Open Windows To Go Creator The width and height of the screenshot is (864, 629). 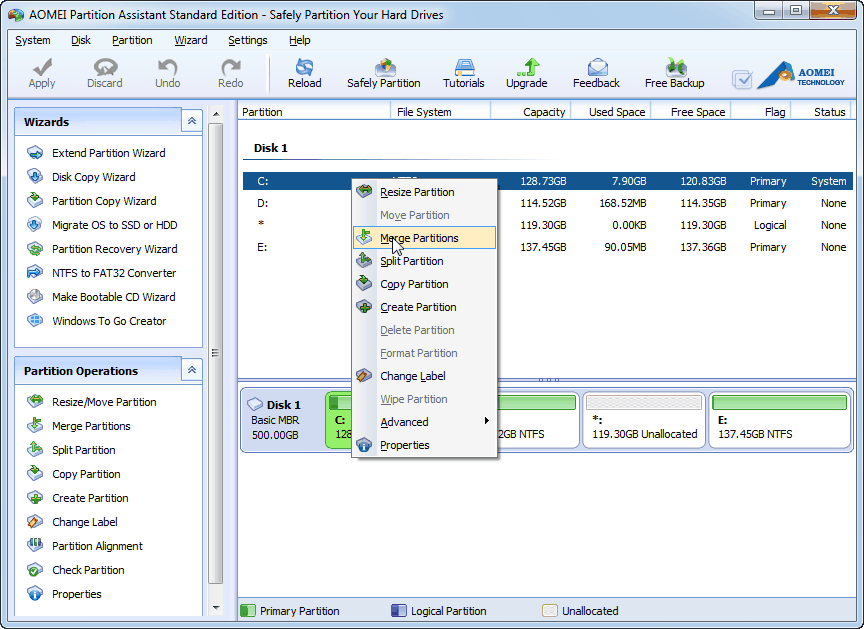coord(97,321)
